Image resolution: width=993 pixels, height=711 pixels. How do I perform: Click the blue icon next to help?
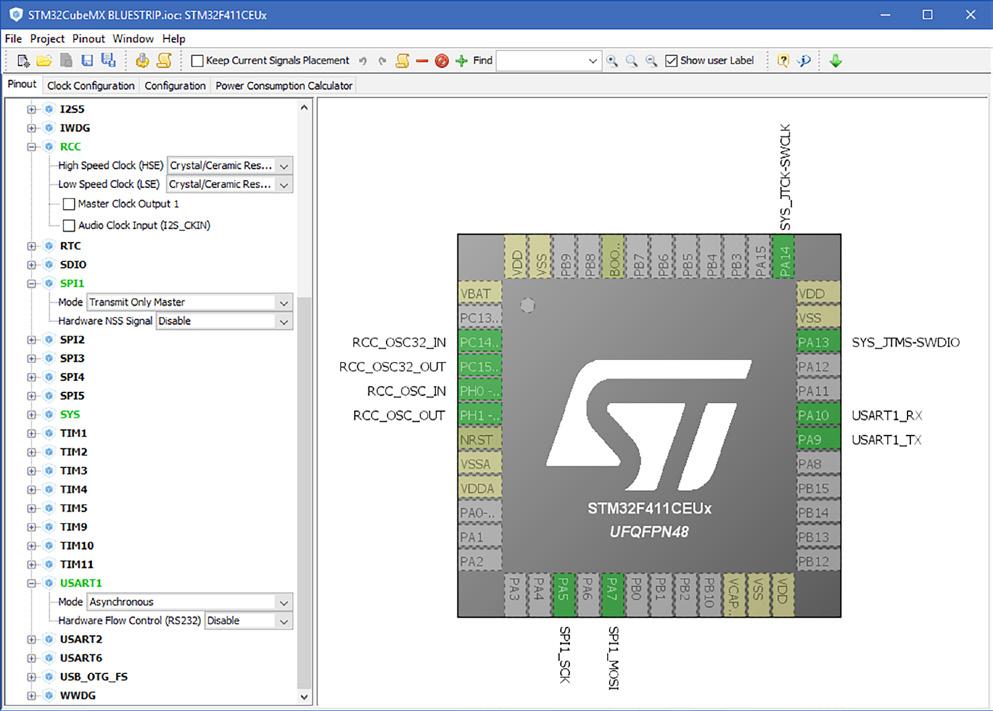pos(804,61)
